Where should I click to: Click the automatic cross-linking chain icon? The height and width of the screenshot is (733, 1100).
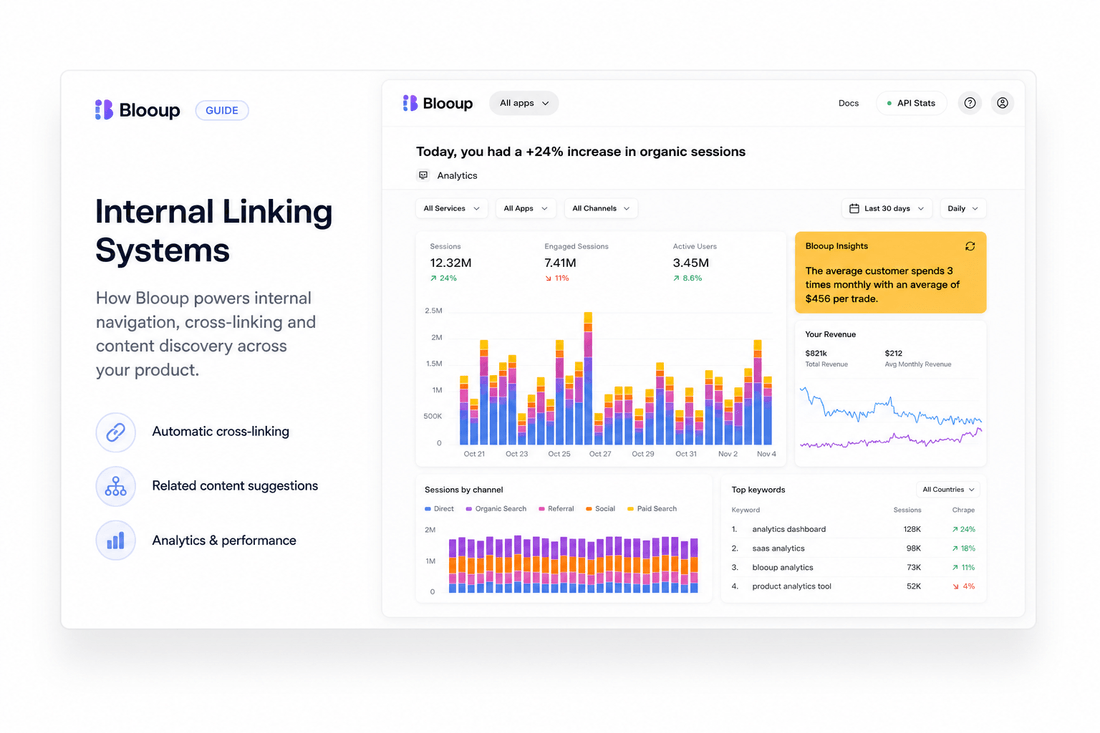click(x=116, y=432)
